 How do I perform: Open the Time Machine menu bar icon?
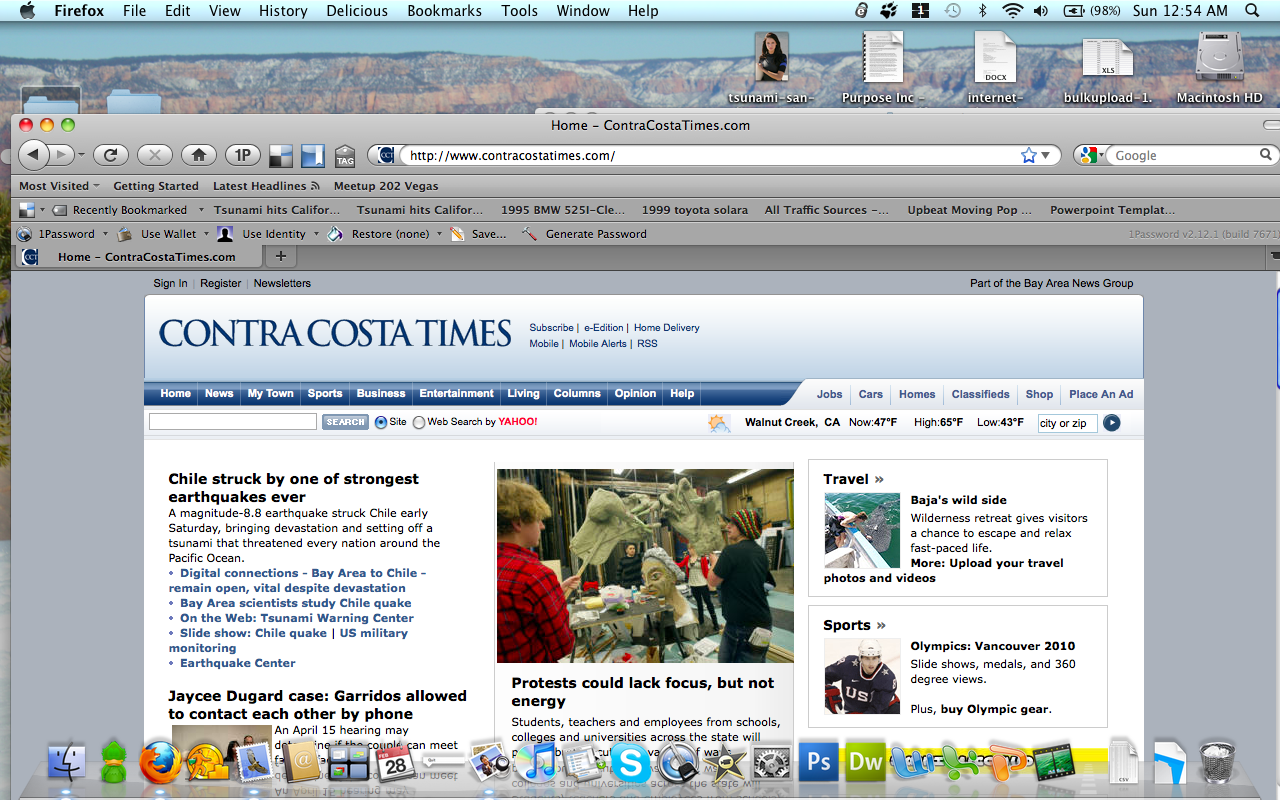pos(953,11)
